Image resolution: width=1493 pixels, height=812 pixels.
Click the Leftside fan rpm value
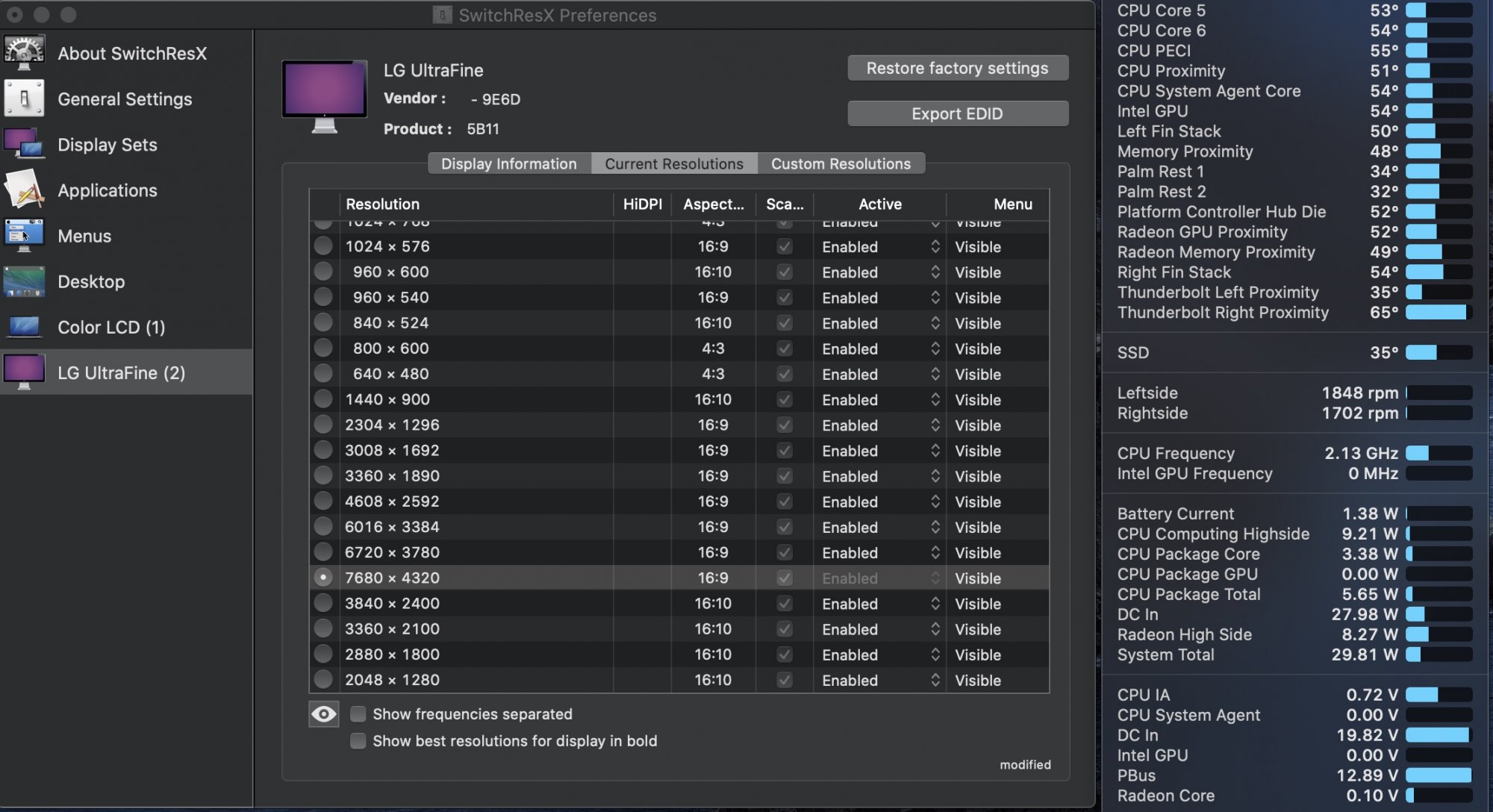pyautogui.click(x=1359, y=393)
